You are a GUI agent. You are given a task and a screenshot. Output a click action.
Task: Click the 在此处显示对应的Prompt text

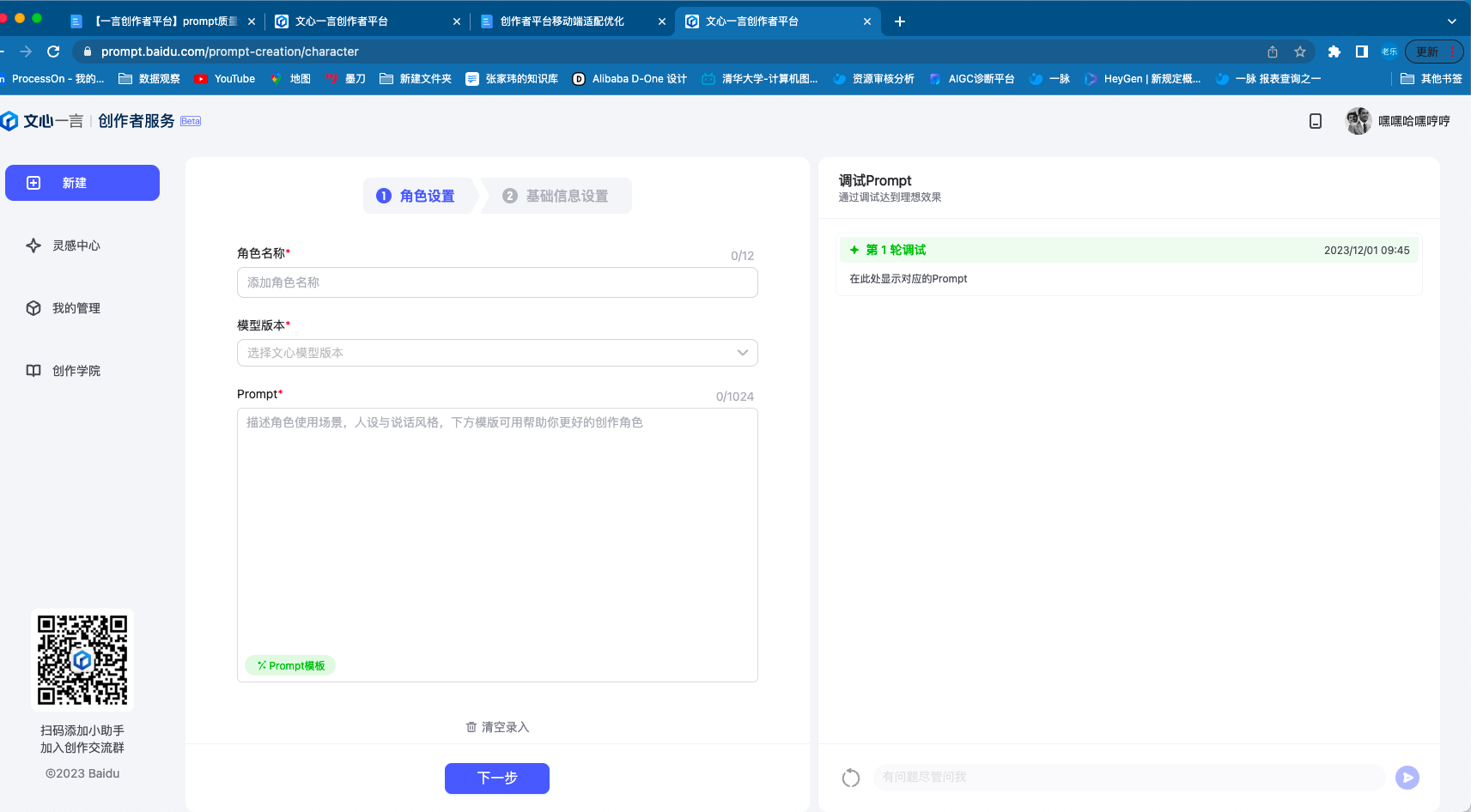point(909,279)
